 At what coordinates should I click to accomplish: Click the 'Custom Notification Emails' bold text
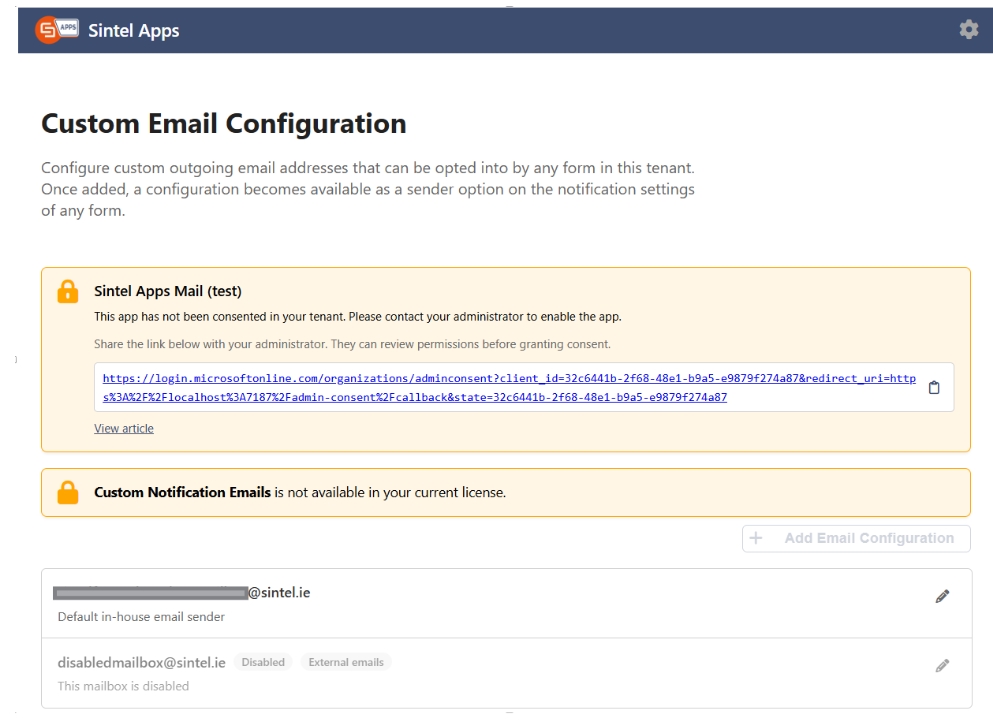pyautogui.click(x=182, y=492)
